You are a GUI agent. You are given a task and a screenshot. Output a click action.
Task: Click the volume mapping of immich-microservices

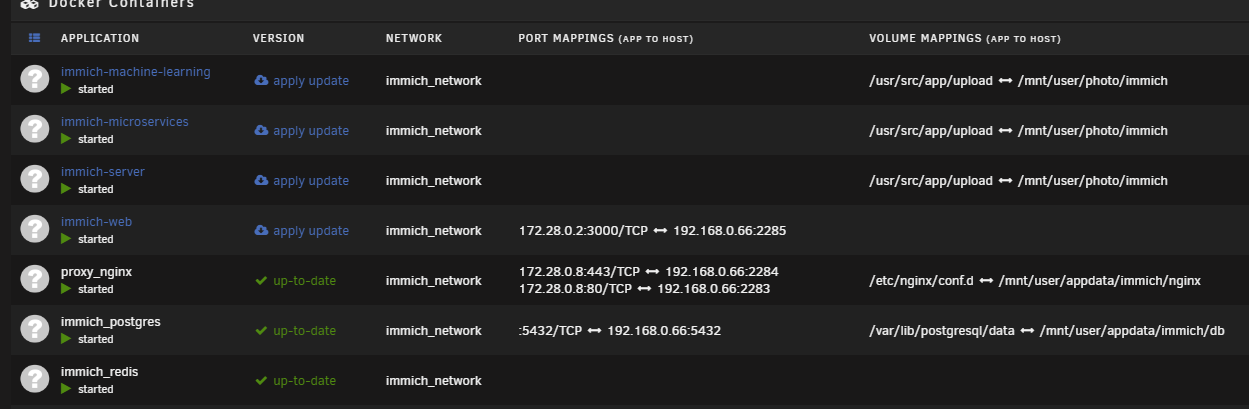point(1019,130)
